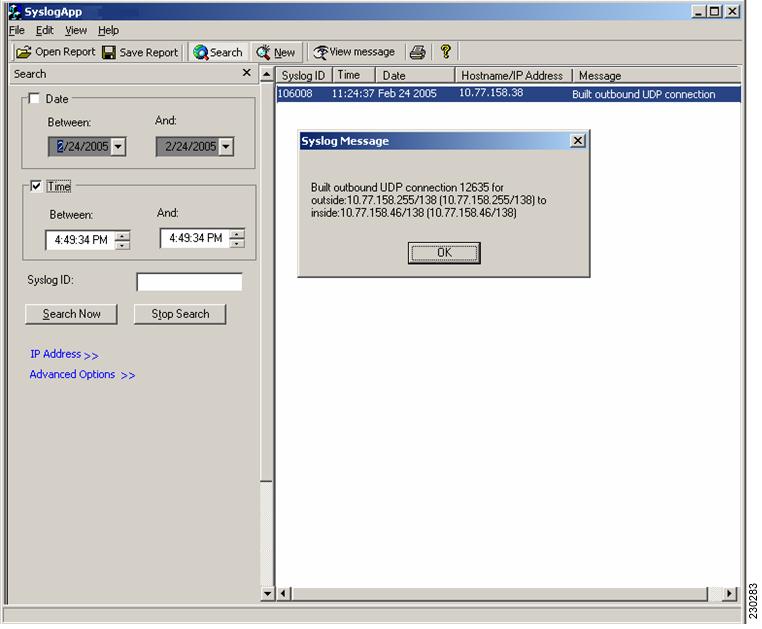
Task: Decrease the Between time value
Action: tap(123, 245)
